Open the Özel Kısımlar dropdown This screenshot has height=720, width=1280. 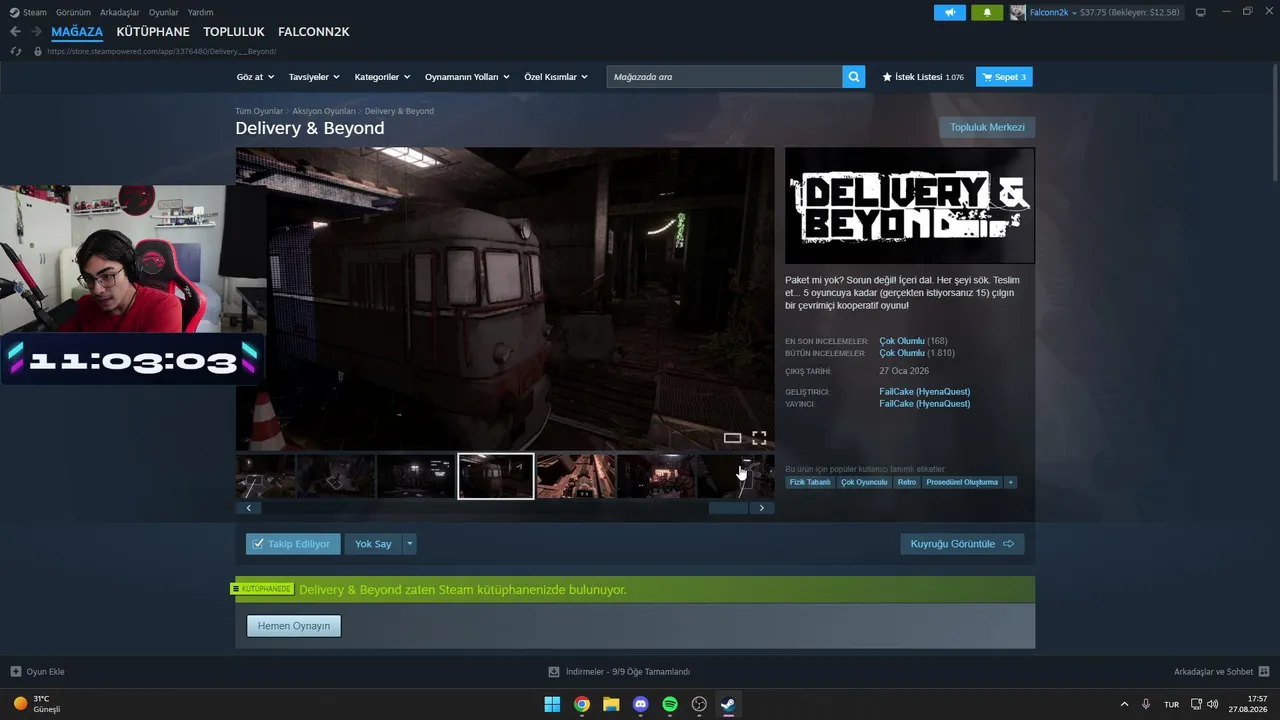(556, 77)
